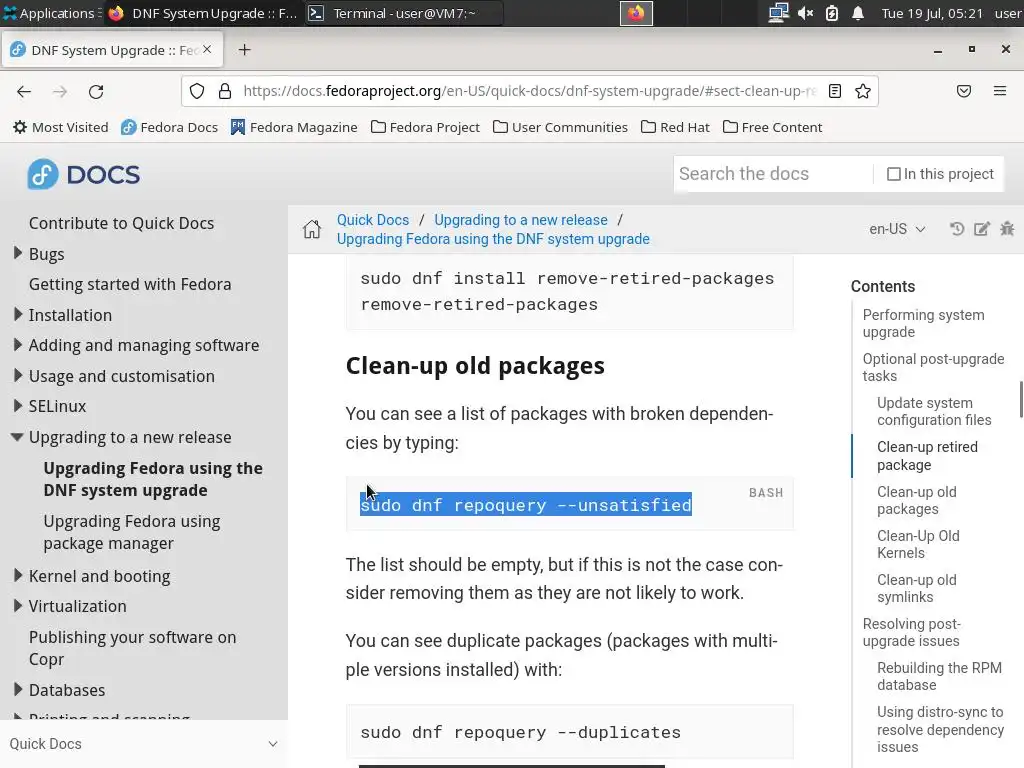Open page history clock icon
The height and width of the screenshot is (768, 1024).
click(957, 229)
